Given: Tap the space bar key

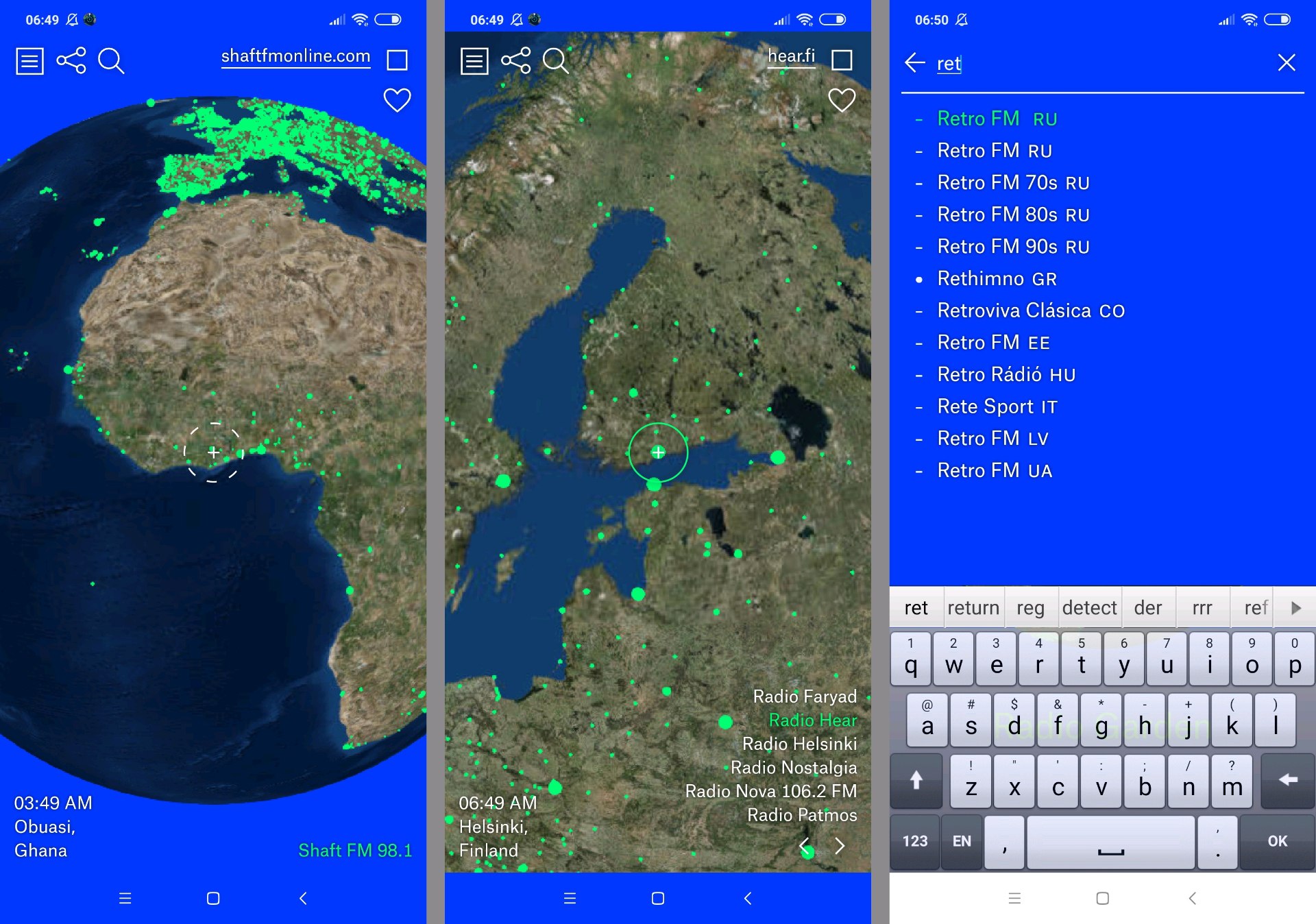Looking at the screenshot, I should 1110,842.
